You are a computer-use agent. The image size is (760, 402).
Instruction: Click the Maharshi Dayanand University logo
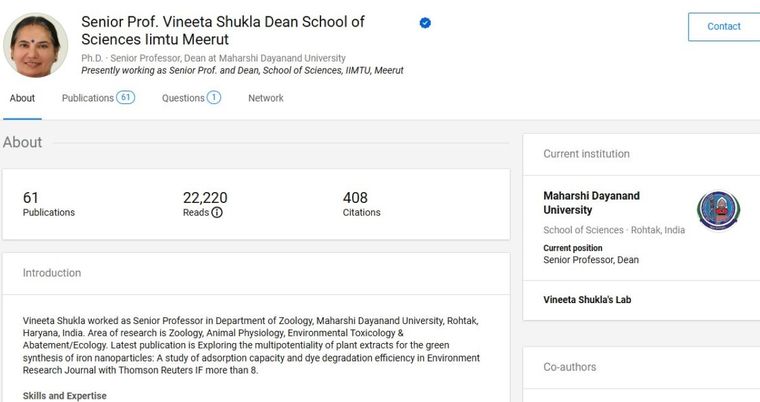coord(718,211)
